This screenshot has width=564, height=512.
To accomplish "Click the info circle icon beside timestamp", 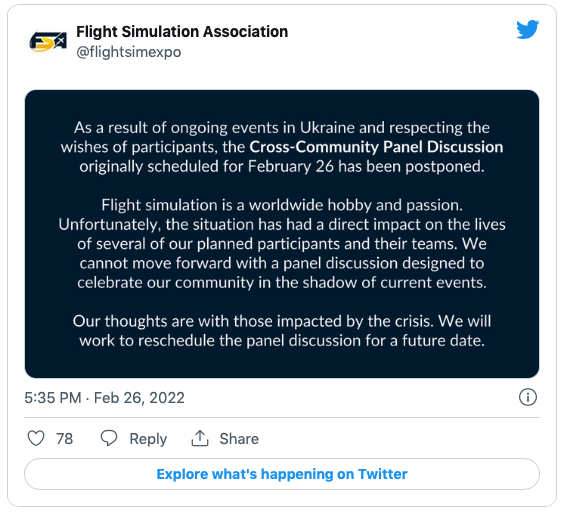I will (528, 397).
